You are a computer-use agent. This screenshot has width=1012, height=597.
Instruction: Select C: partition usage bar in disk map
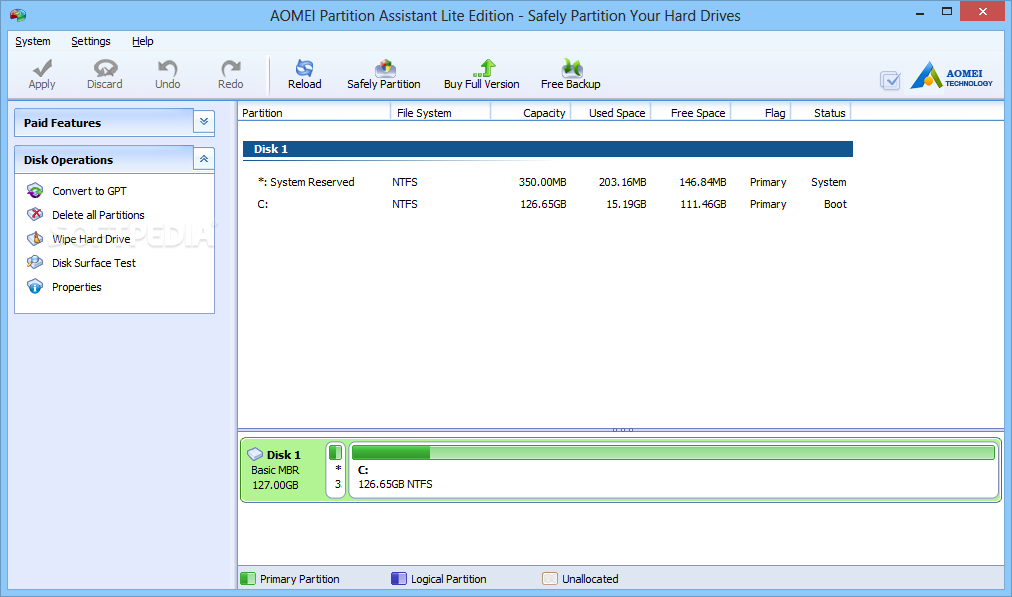tap(673, 452)
